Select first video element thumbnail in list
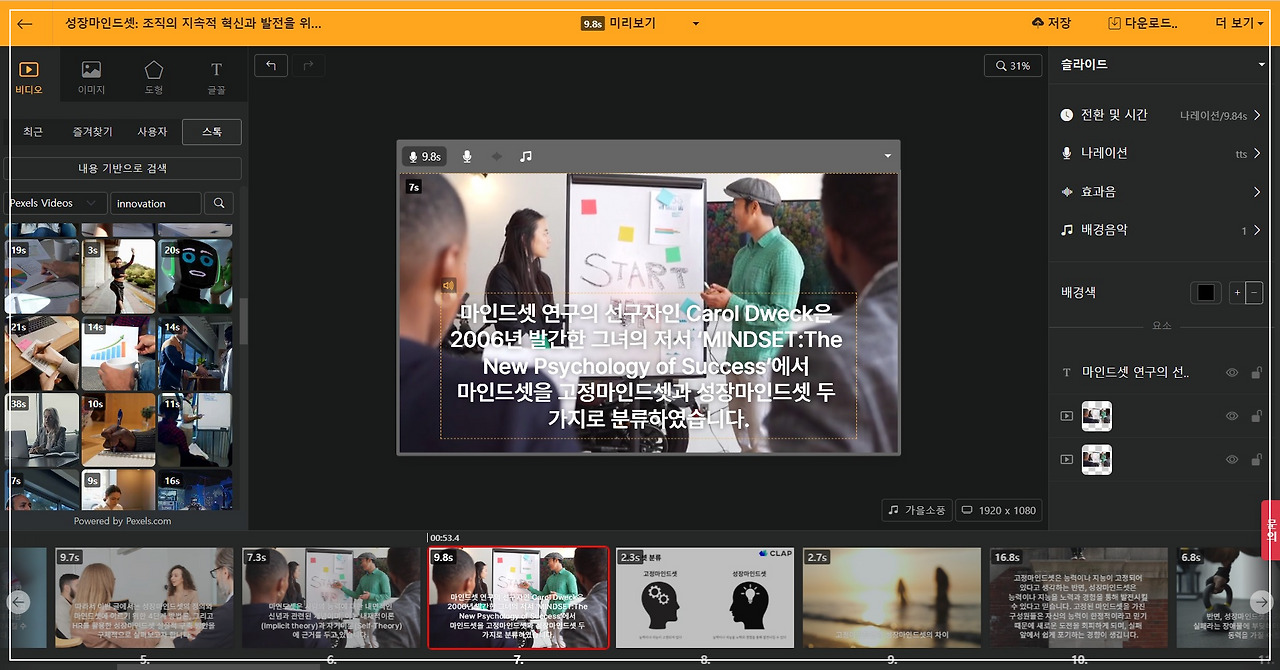This screenshot has width=1280, height=670. 1097,416
